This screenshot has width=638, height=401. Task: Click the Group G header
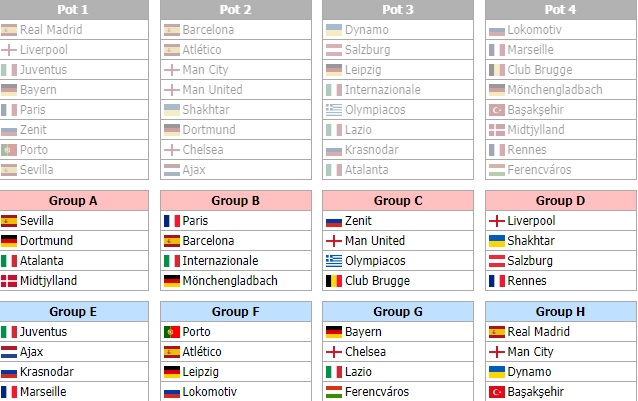coord(398,312)
